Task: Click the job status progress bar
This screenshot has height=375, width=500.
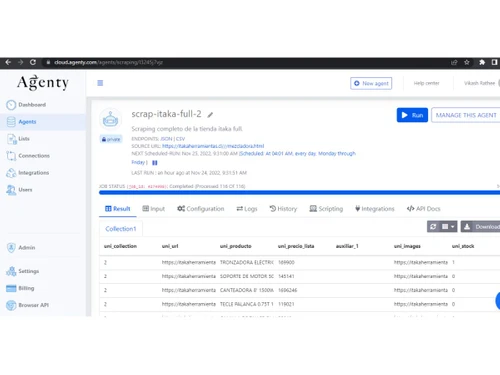Action: (x=299, y=193)
